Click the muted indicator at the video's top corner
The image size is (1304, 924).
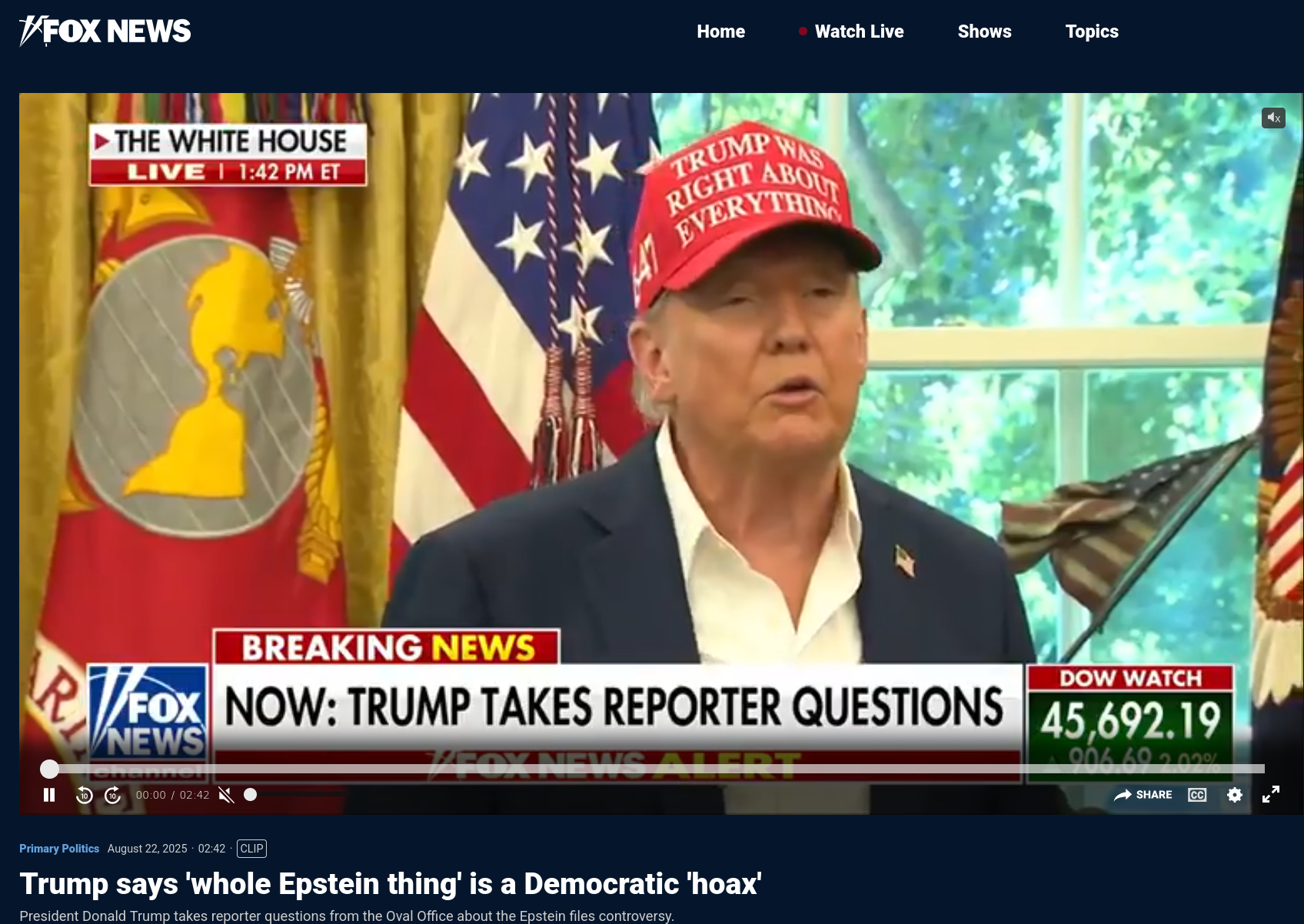point(1273,118)
